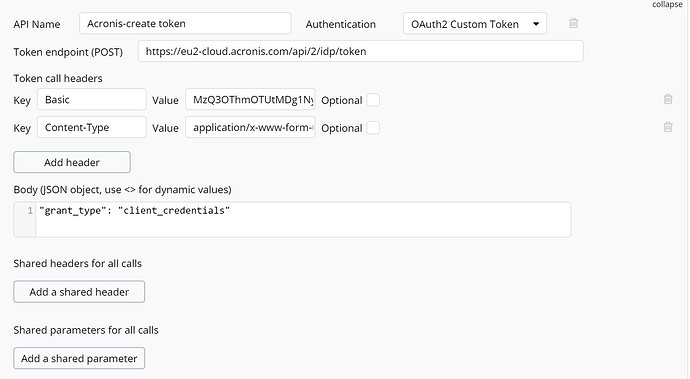Click the application/x-www-form value field
Screen dimensions: 690x379
[x=250, y=127]
